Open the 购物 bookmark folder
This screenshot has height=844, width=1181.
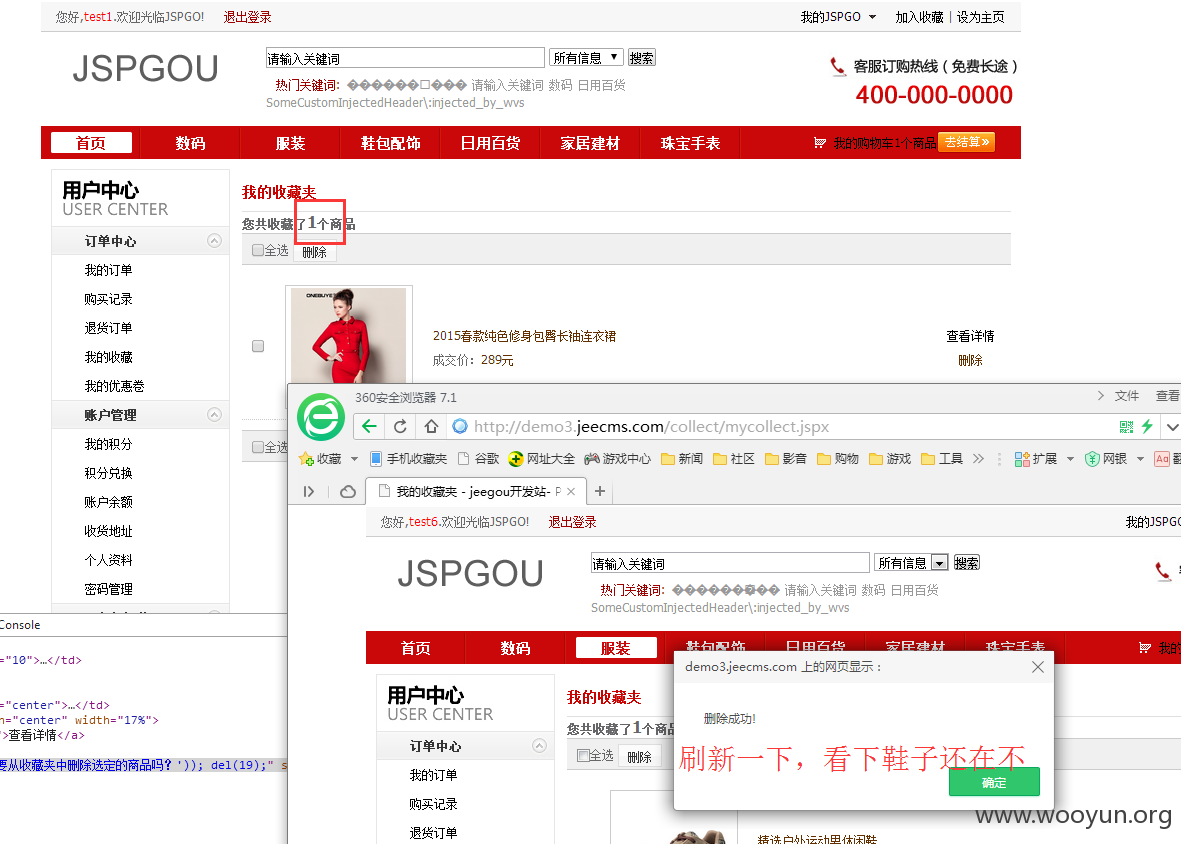838,459
